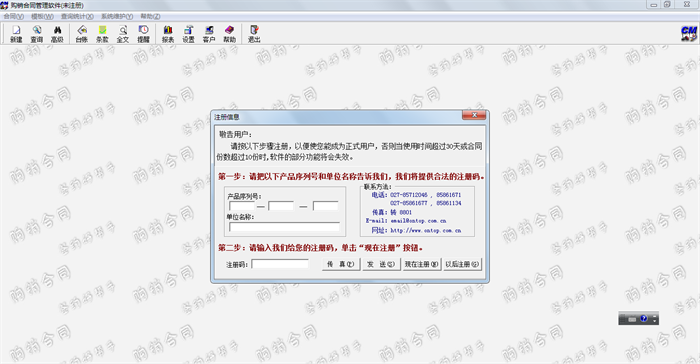Click the 提醒 (Reminder) clock icon

point(143,33)
